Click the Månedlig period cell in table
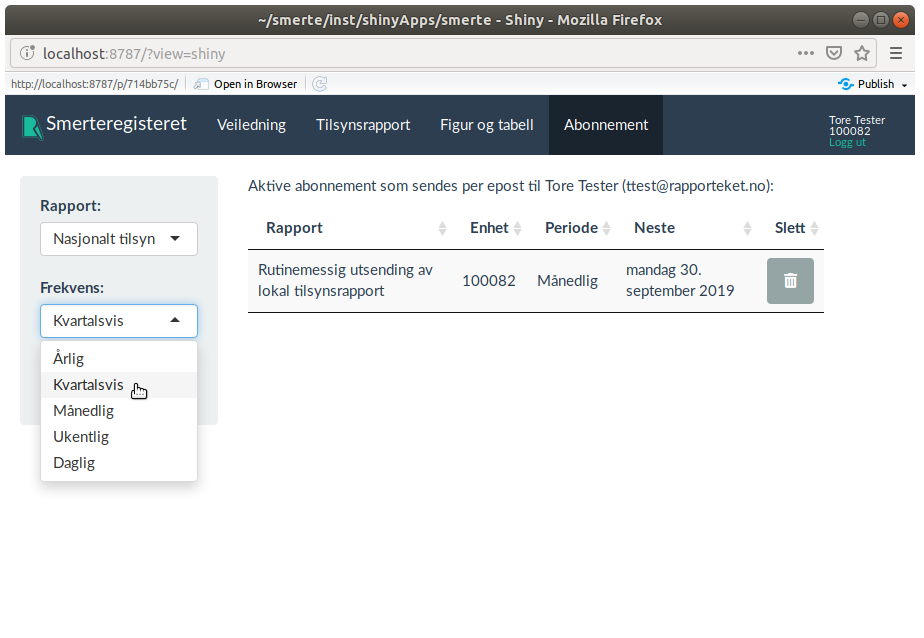 (x=567, y=281)
